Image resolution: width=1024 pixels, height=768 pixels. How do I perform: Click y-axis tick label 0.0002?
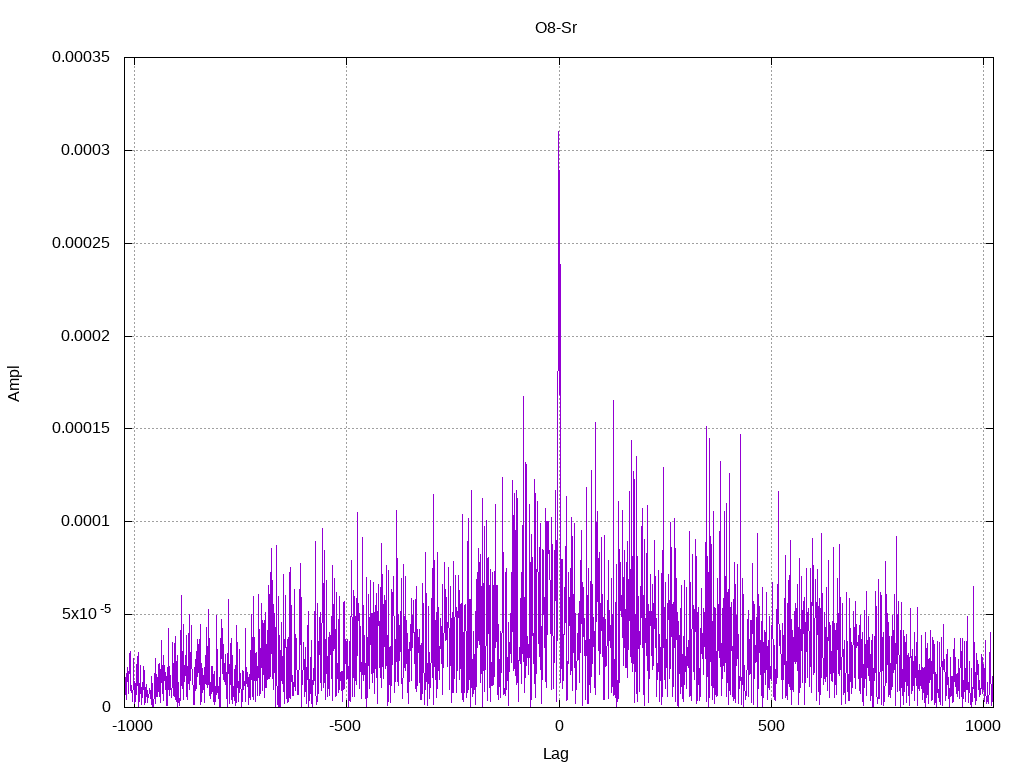(x=86, y=336)
